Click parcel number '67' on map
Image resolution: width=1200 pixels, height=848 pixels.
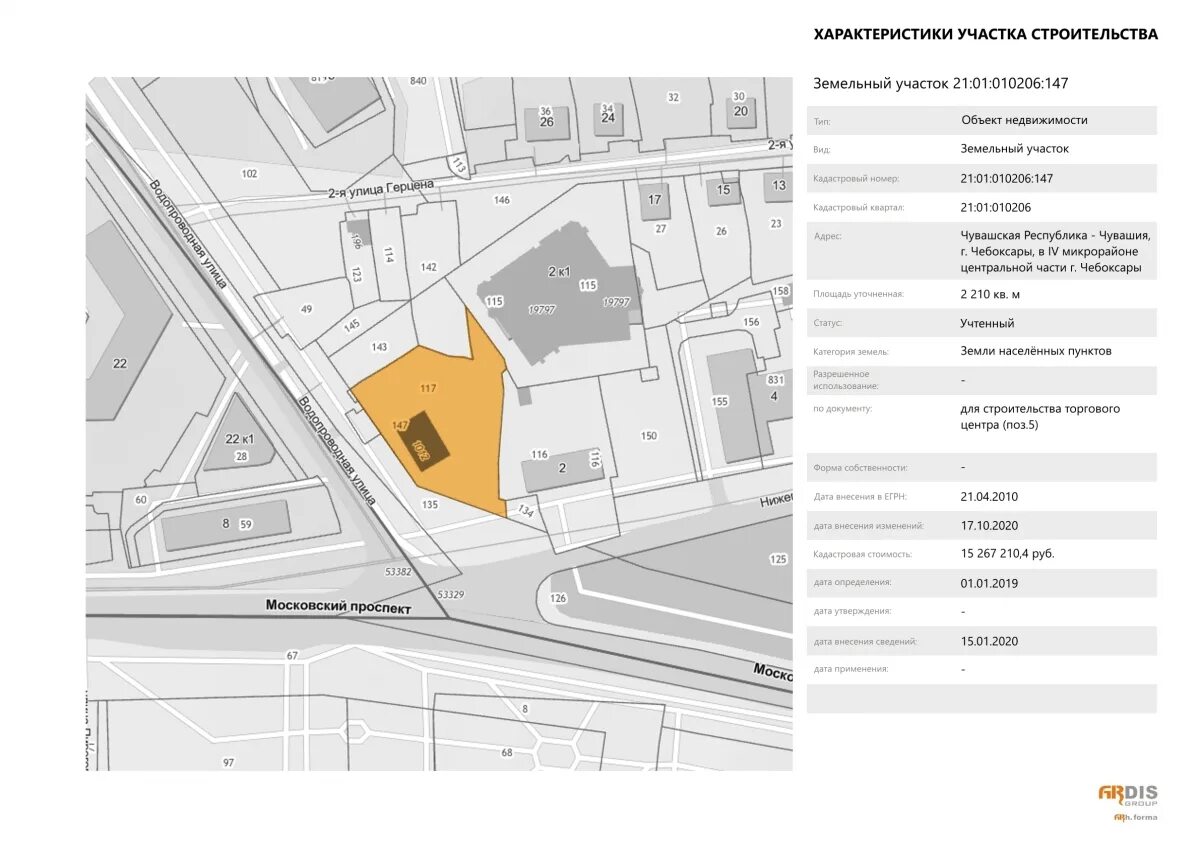(x=293, y=656)
